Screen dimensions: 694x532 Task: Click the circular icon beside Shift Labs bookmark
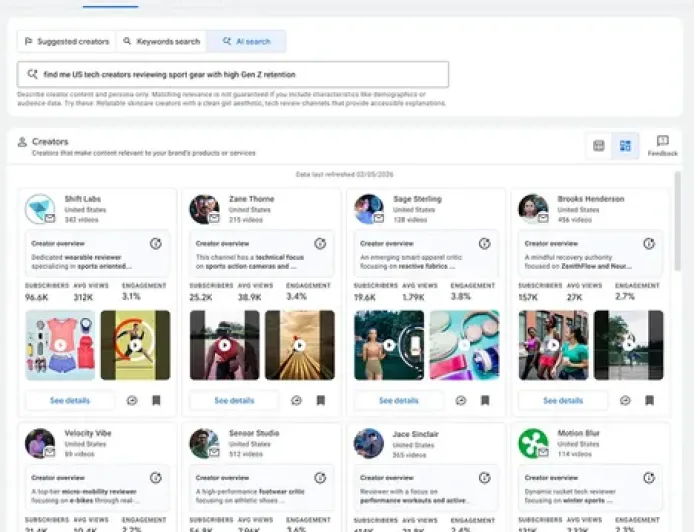(x=132, y=401)
